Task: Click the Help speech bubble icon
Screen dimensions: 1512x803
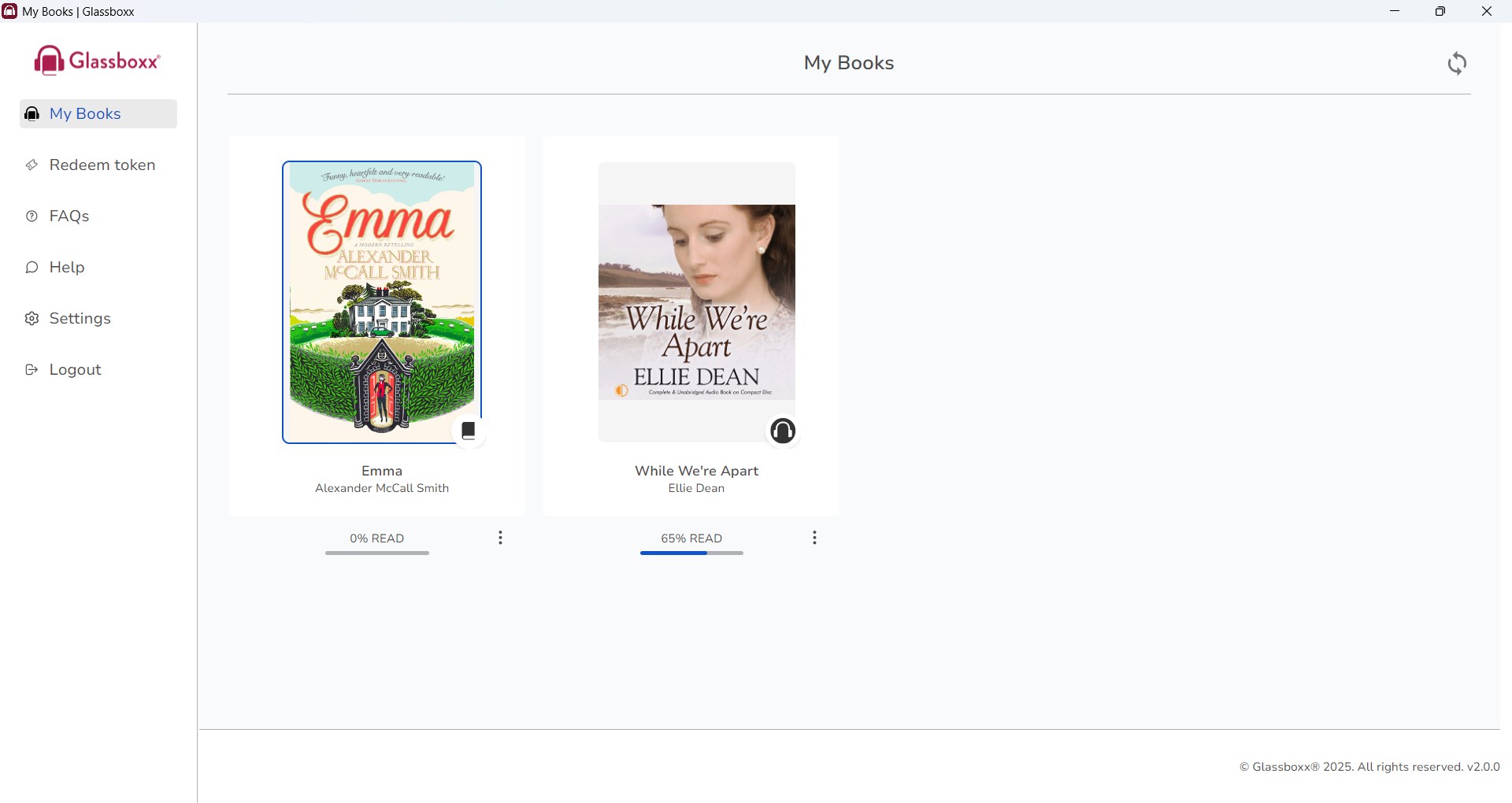Action: 31,268
